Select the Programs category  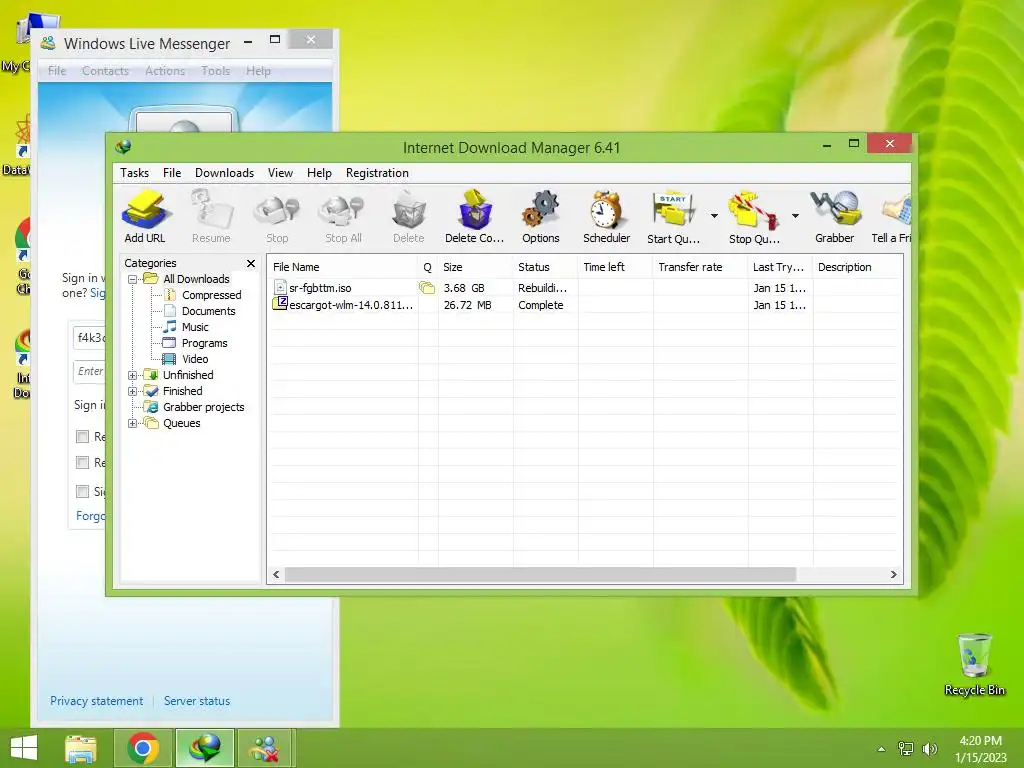tap(204, 343)
